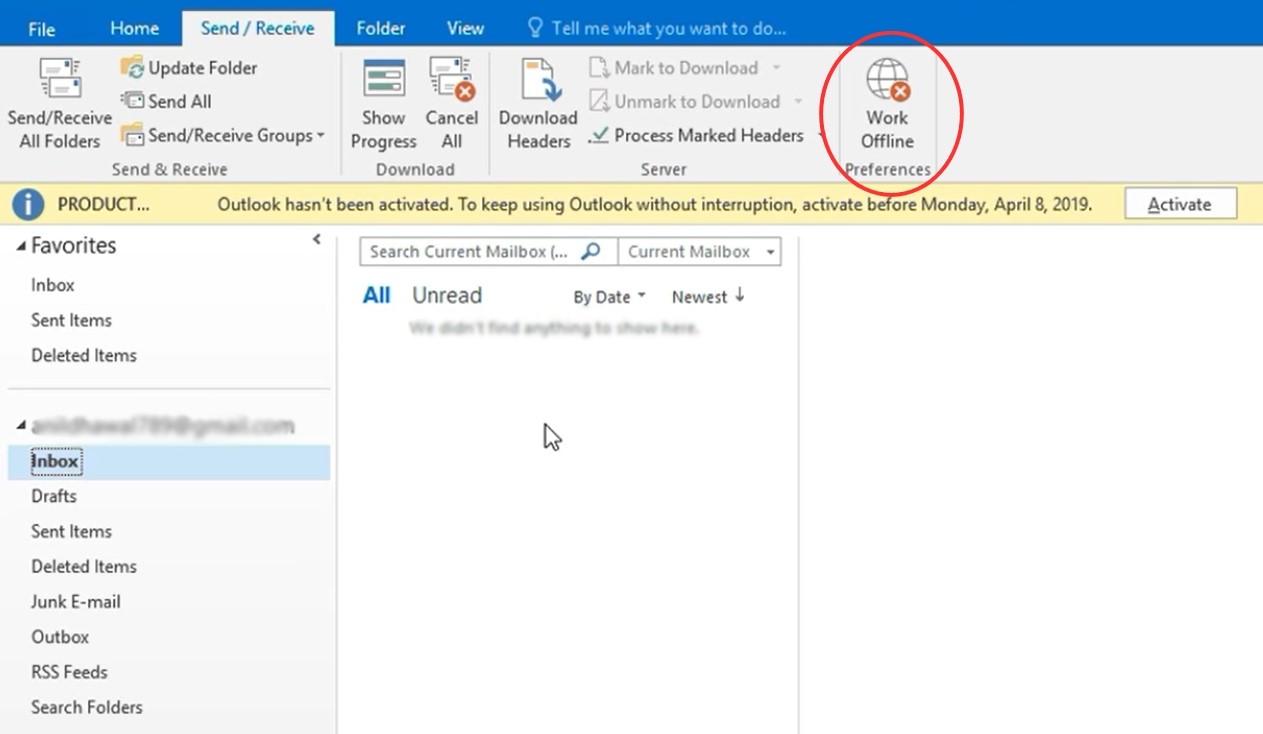Click the Show Progress icon

(383, 79)
